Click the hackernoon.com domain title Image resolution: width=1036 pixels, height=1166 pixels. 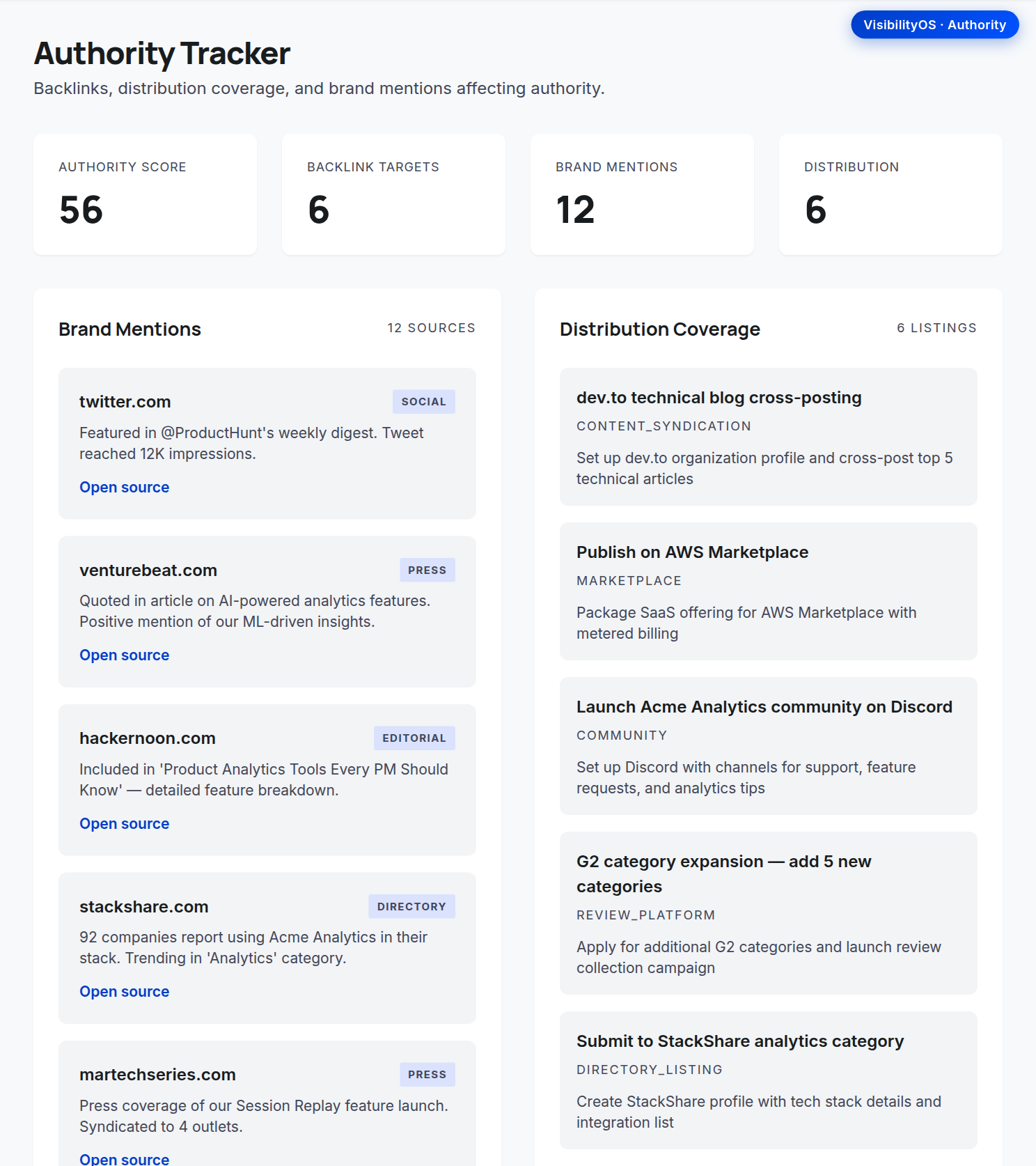pyautogui.click(x=148, y=738)
